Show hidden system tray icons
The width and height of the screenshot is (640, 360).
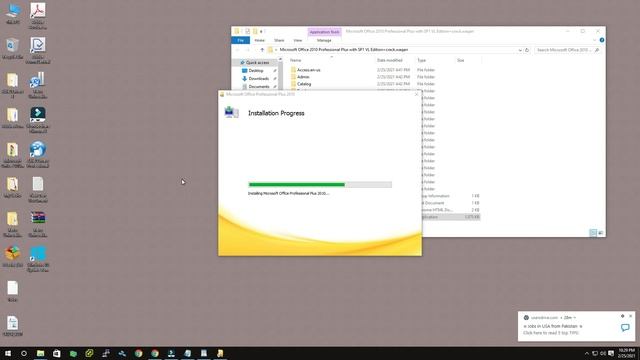587,353
